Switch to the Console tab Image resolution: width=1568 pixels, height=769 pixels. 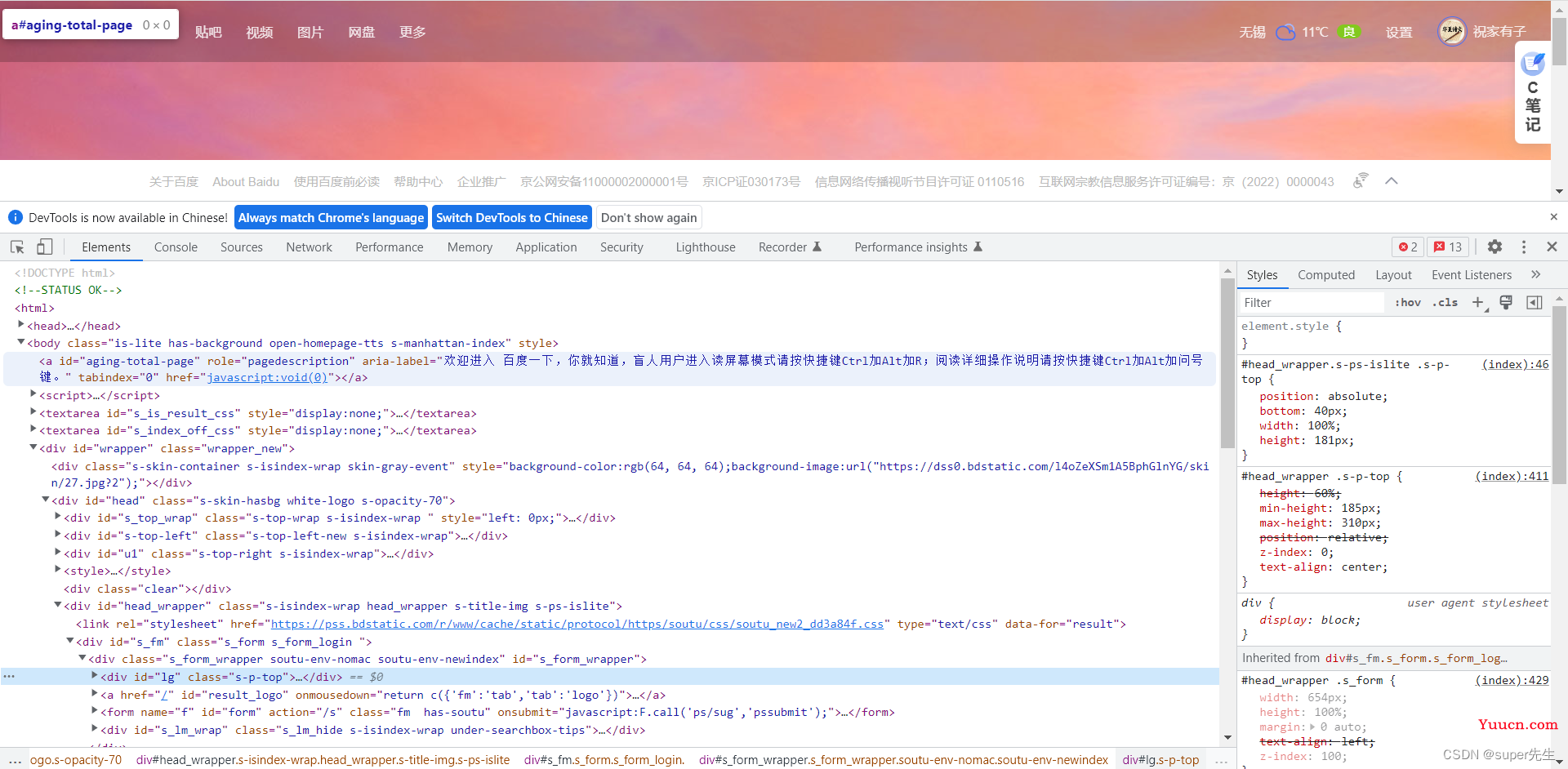click(176, 247)
